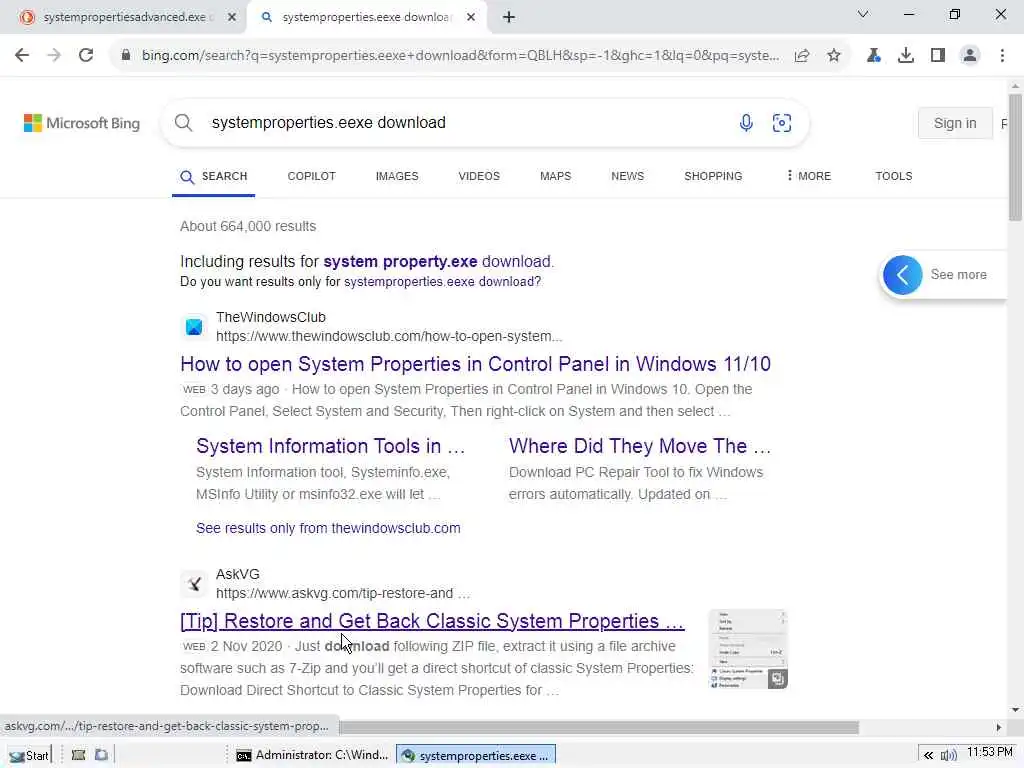The height and width of the screenshot is (768, 1024).
Task: Reload the page with the refresh icon
Action: 86,56
